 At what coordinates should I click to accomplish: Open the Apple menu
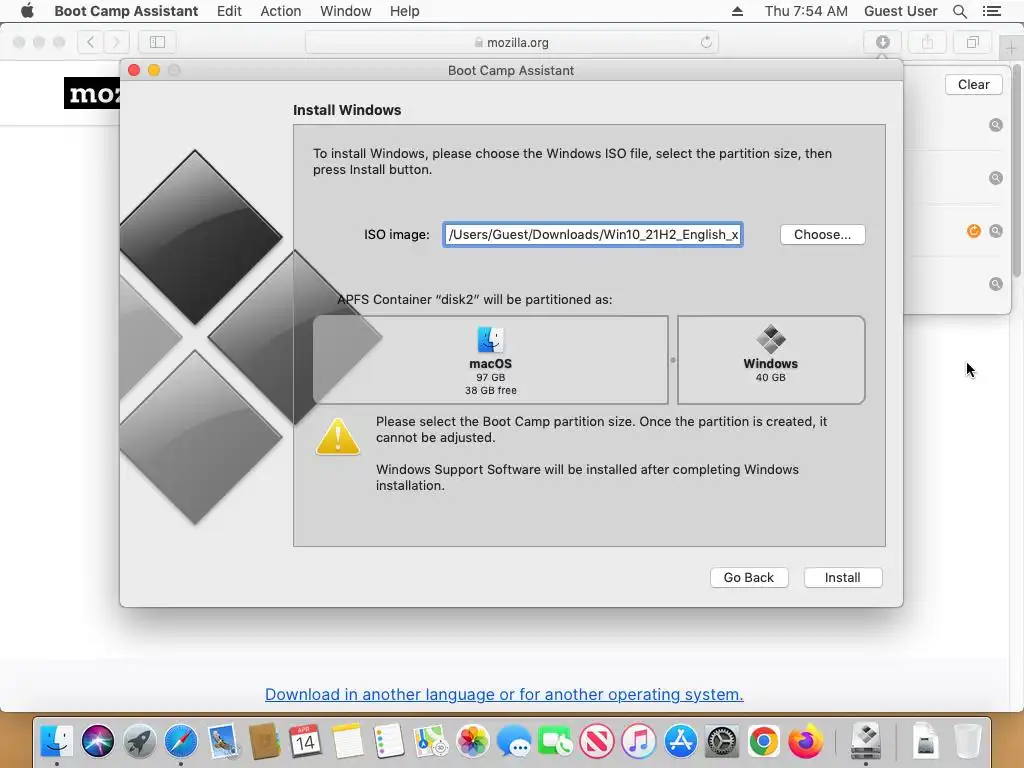pos(27,11)
